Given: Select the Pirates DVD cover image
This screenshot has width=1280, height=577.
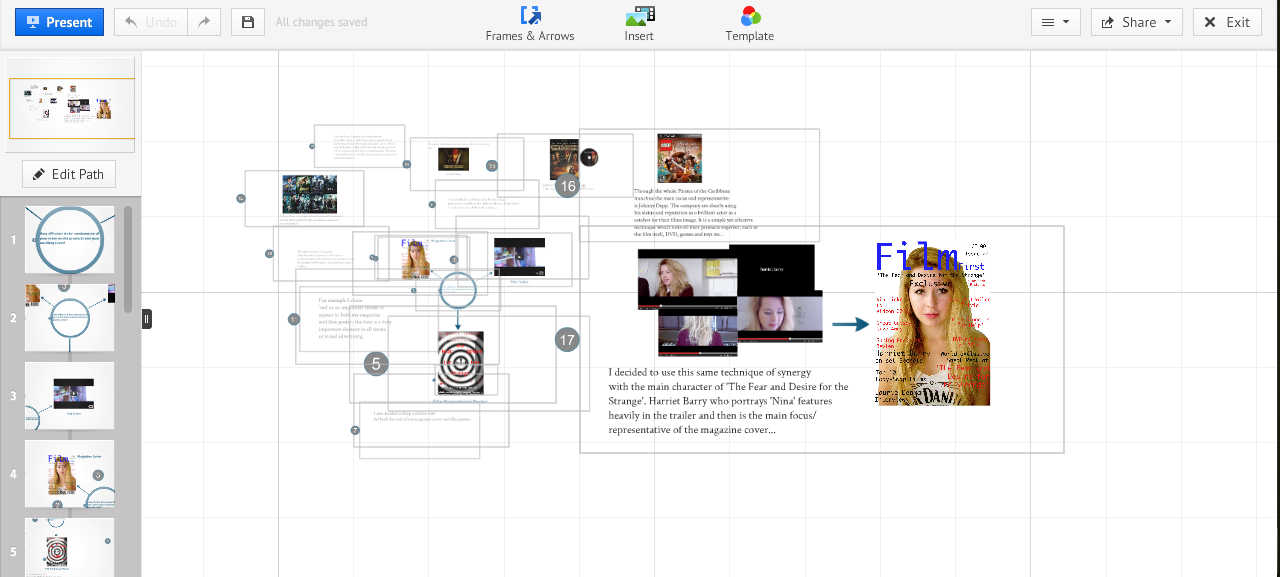Looking at the screenshot, I should 564,158.
